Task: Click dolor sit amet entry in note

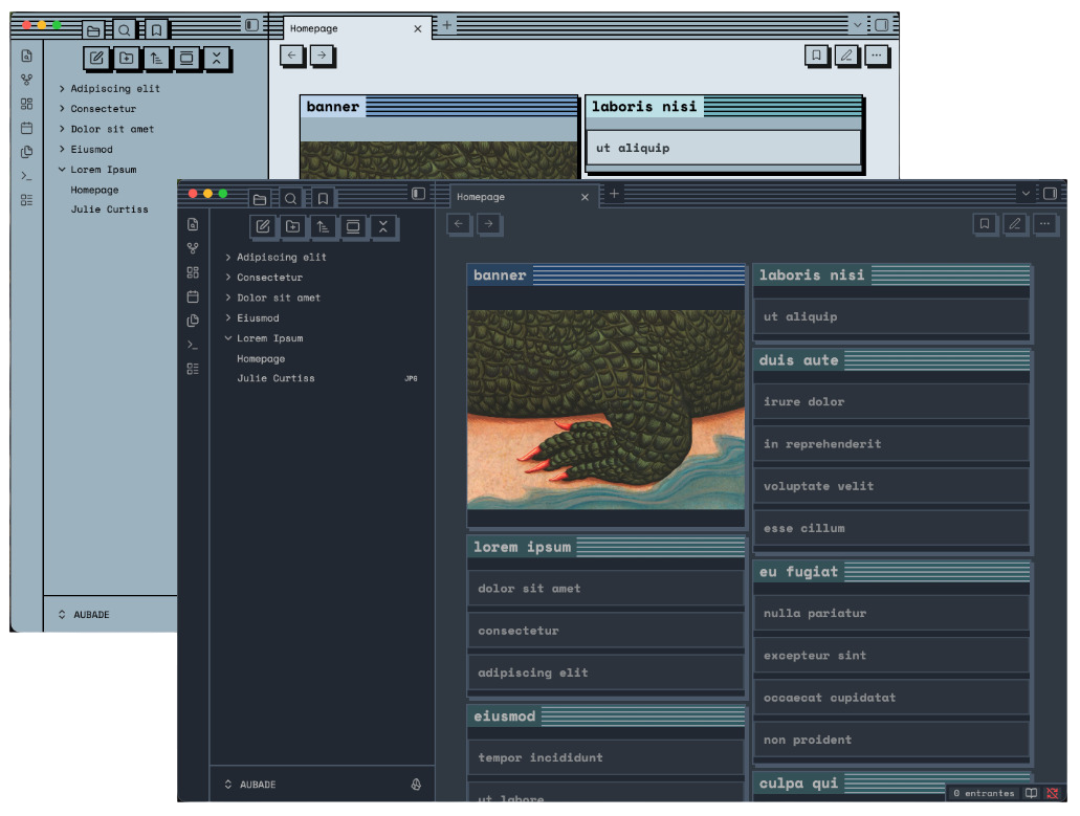Action: click(x=605, y=589)
